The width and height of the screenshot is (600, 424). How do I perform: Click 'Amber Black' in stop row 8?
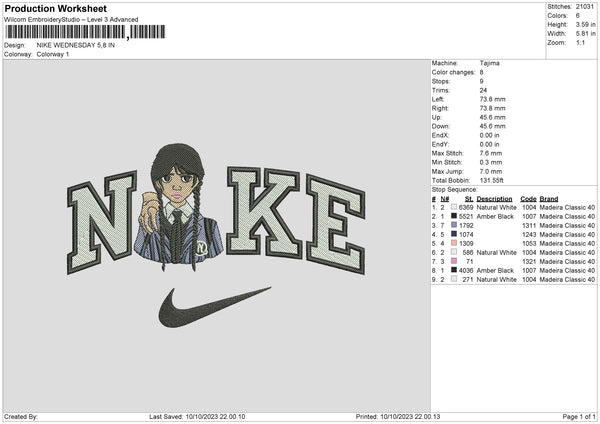pyautogui.click(x=495, y=271)
